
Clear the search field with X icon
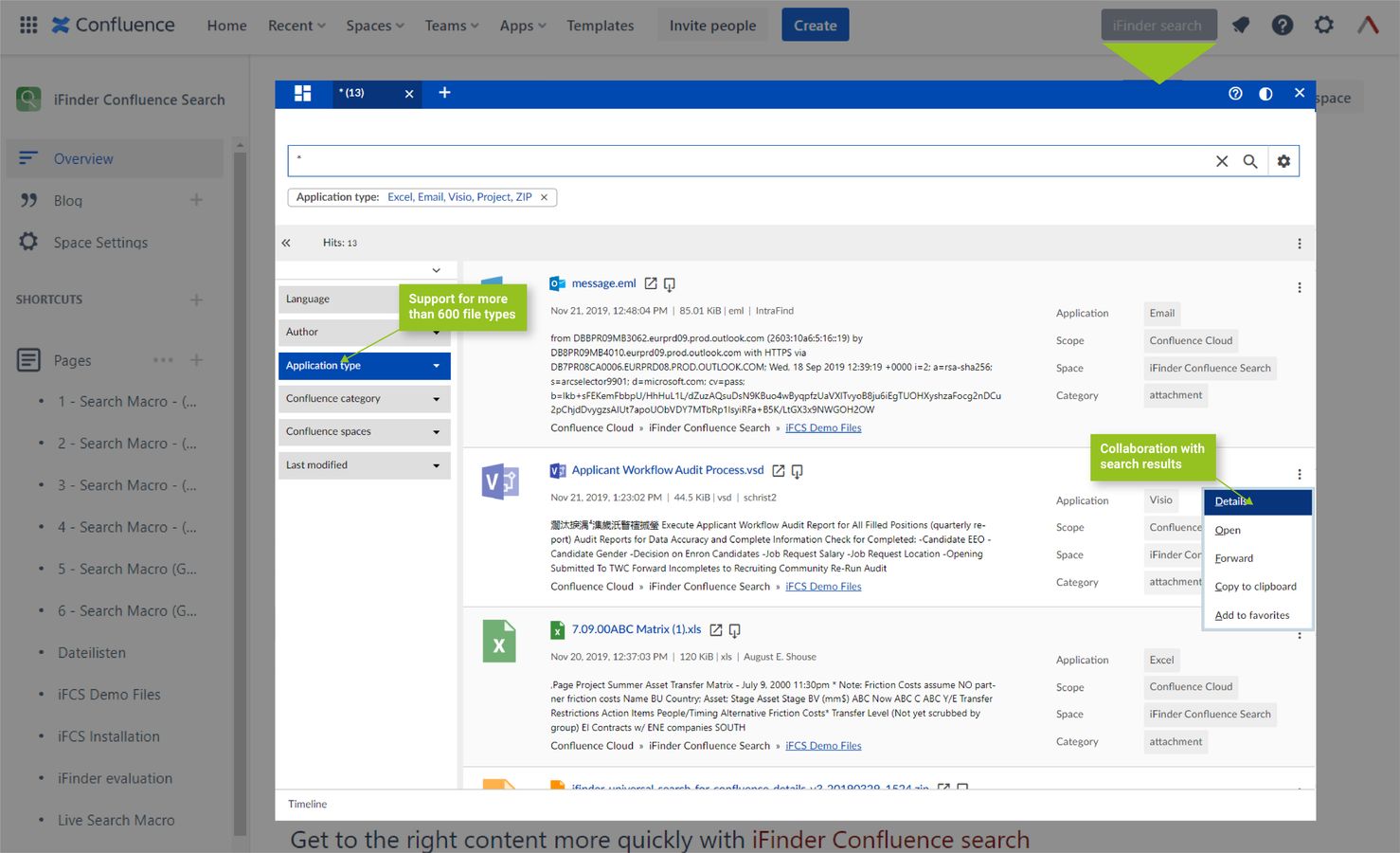pos(1222,161)
